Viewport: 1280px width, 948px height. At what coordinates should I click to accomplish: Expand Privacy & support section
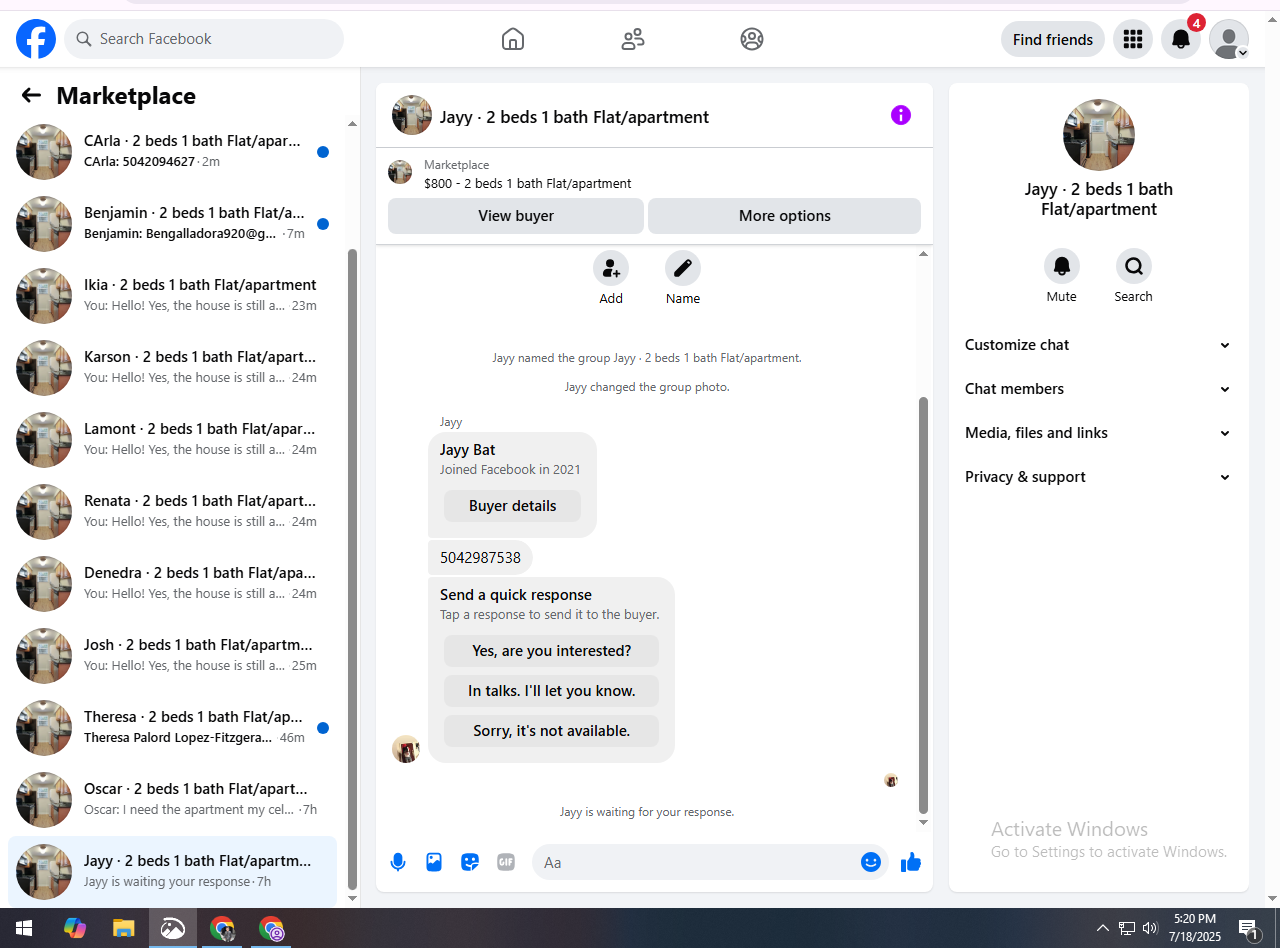tap(1098, 477)
